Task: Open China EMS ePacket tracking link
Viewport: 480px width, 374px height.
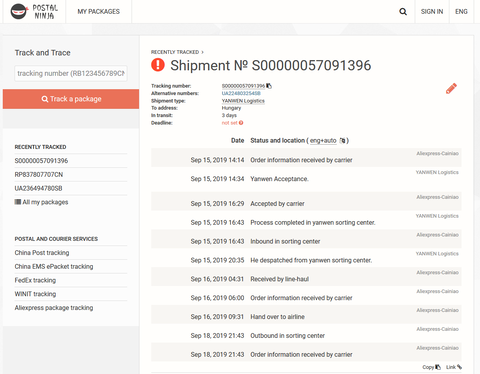Action: tap(54, 267)
